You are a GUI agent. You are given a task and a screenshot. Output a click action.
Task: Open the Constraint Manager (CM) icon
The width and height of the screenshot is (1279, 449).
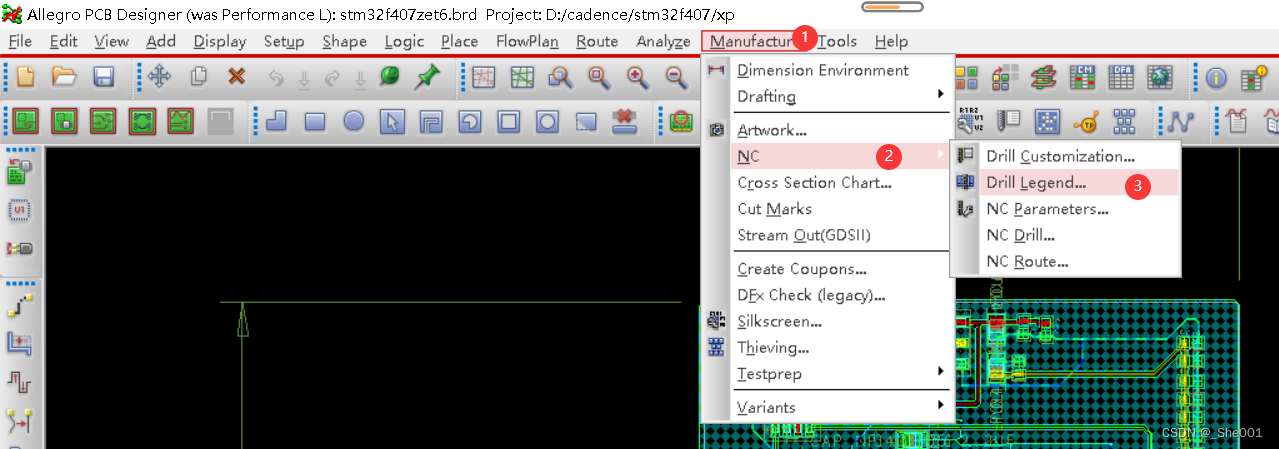click(1082, 77)
